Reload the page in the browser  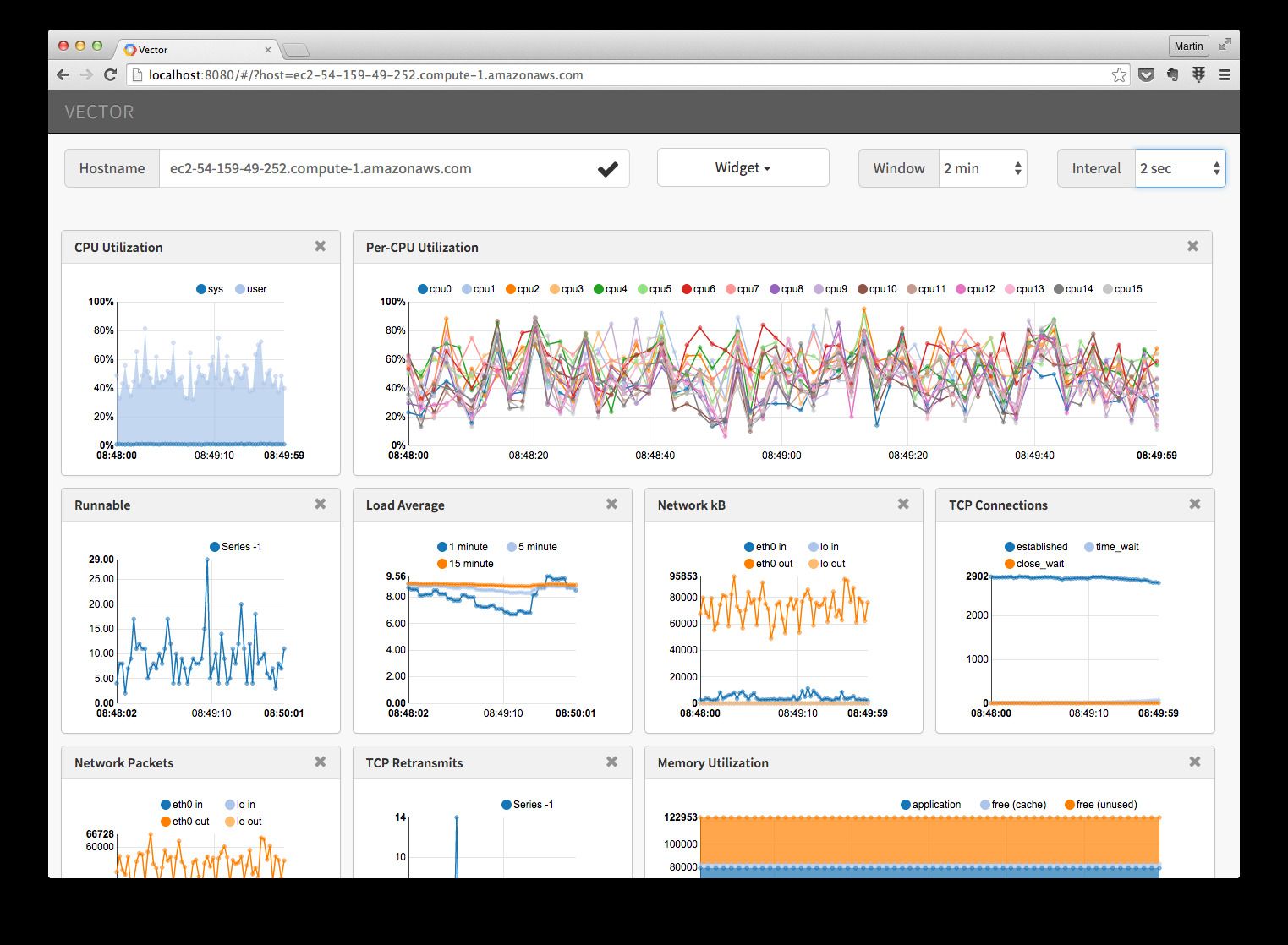(110, 75)
